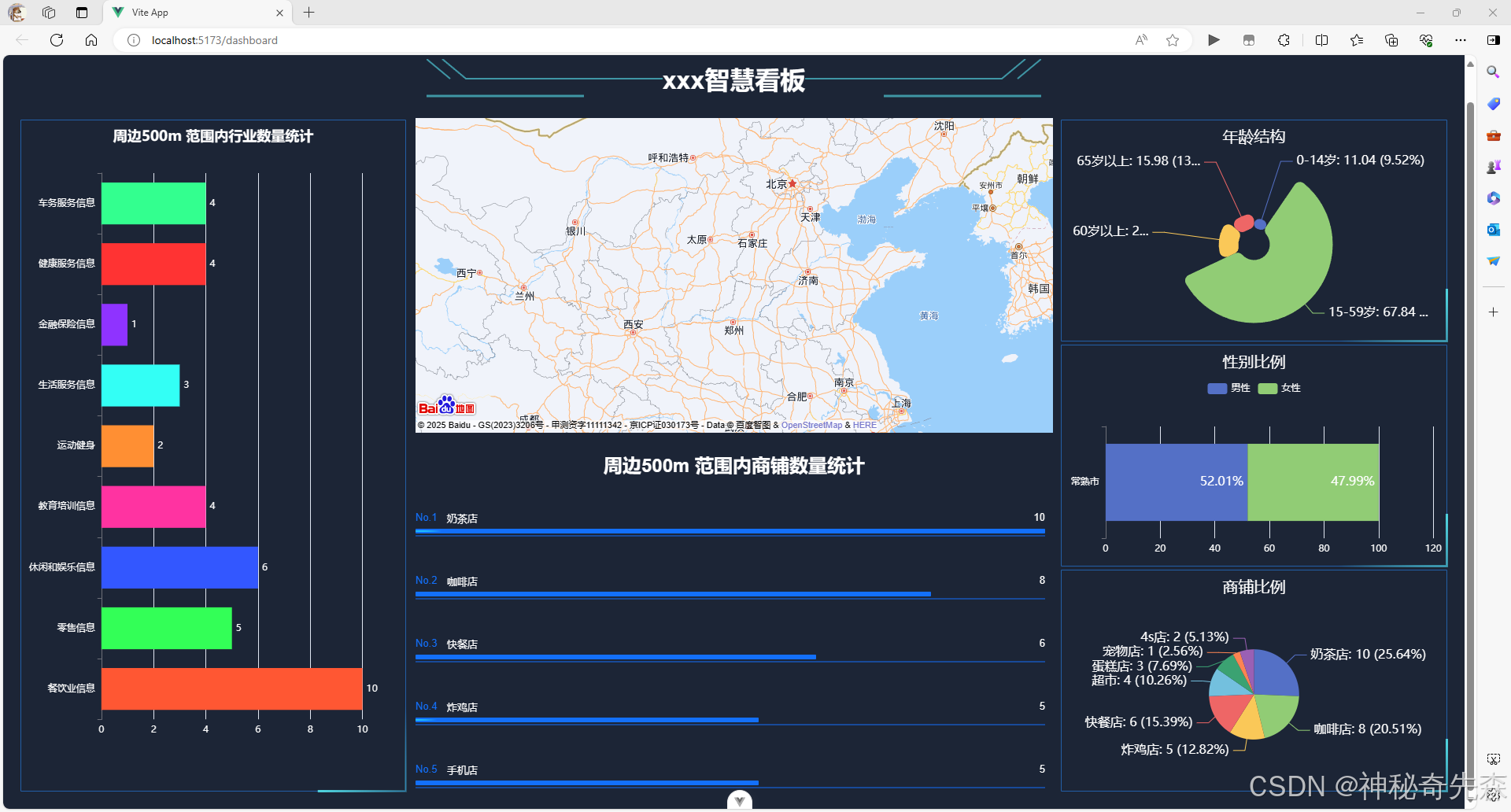
Task: Add a sidebar app with plus
Action: (x=1493, y=312)
